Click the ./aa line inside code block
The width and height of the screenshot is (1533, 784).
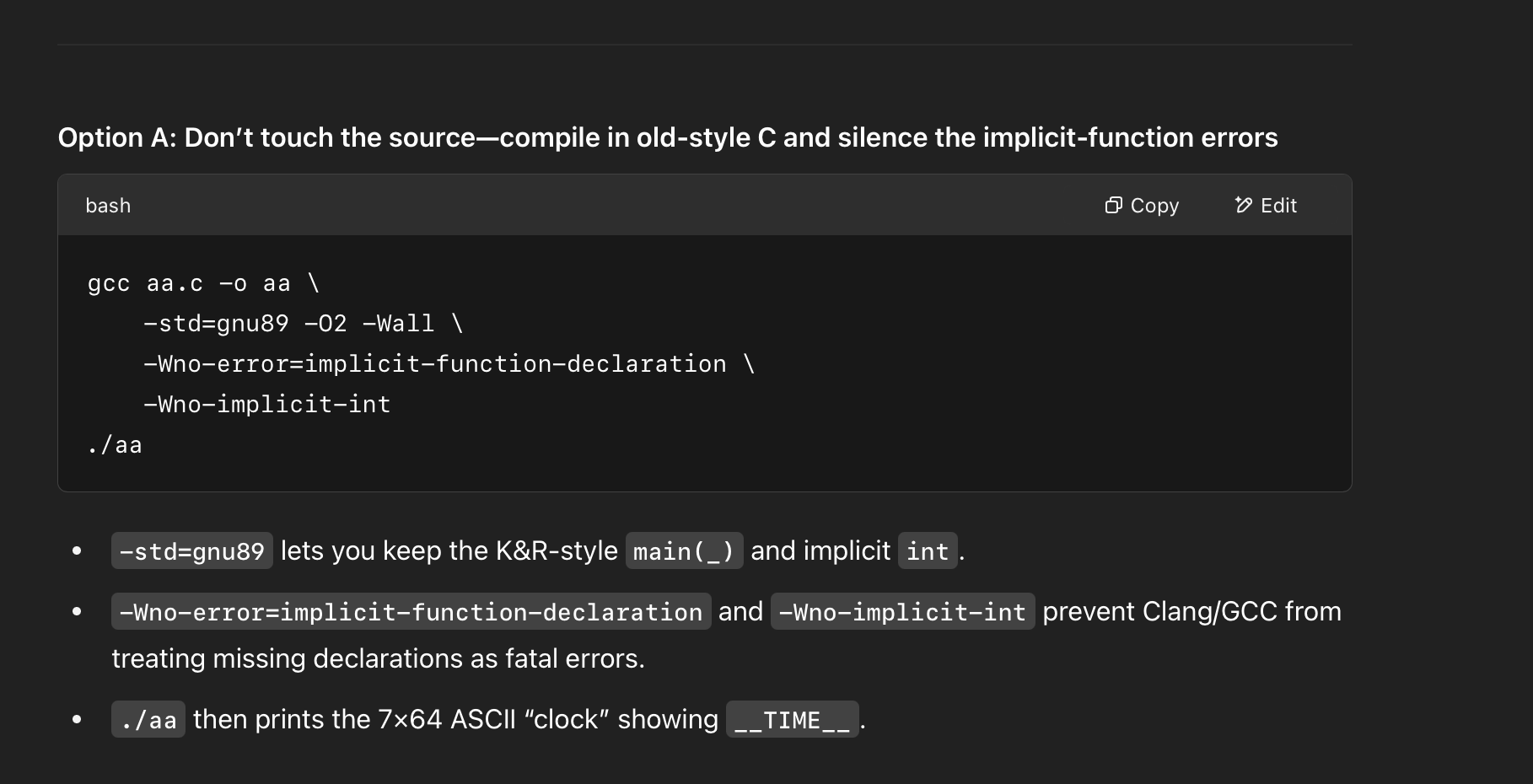[115, 445]
